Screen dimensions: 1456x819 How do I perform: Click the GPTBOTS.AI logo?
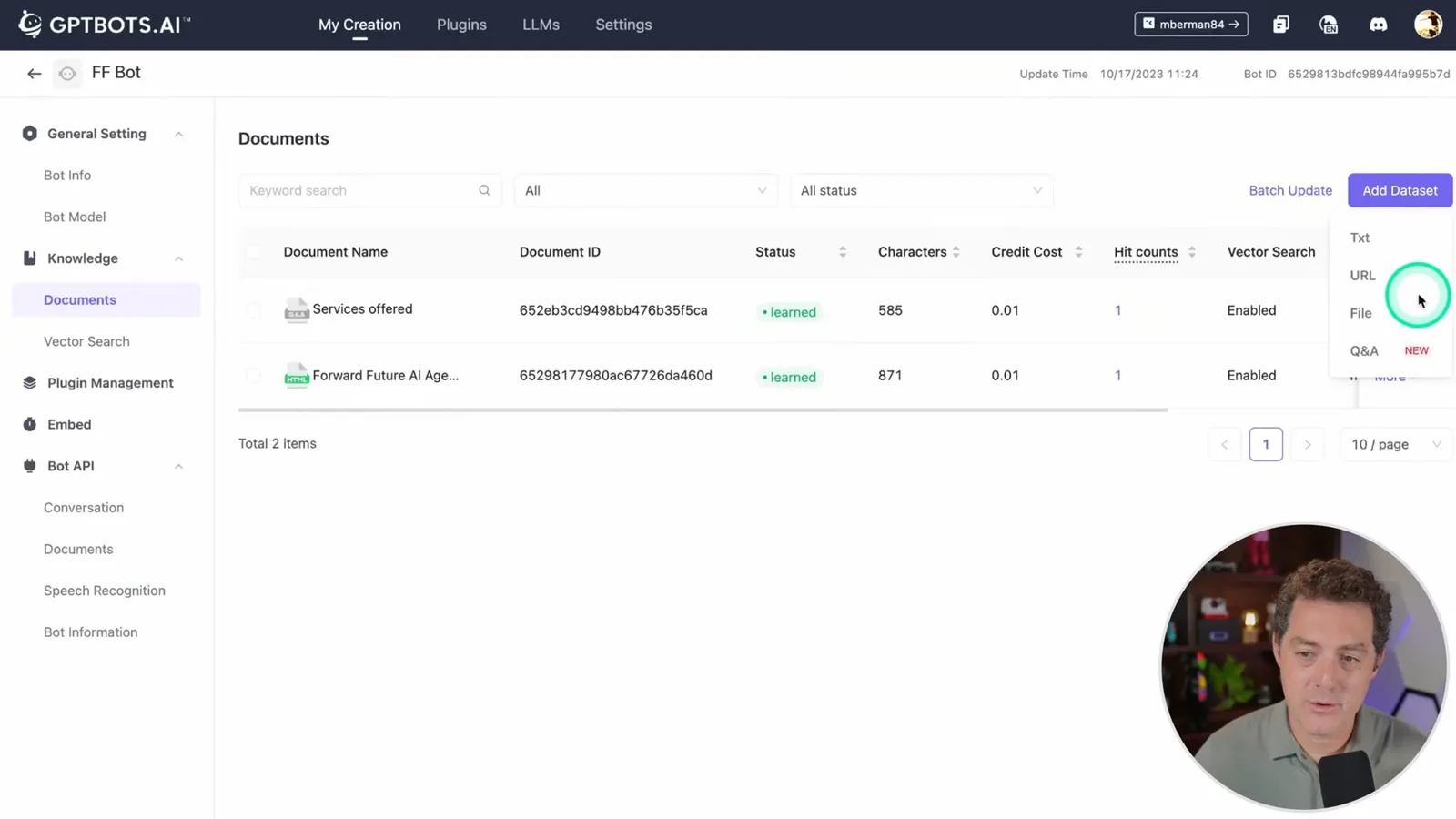(103, 25)
